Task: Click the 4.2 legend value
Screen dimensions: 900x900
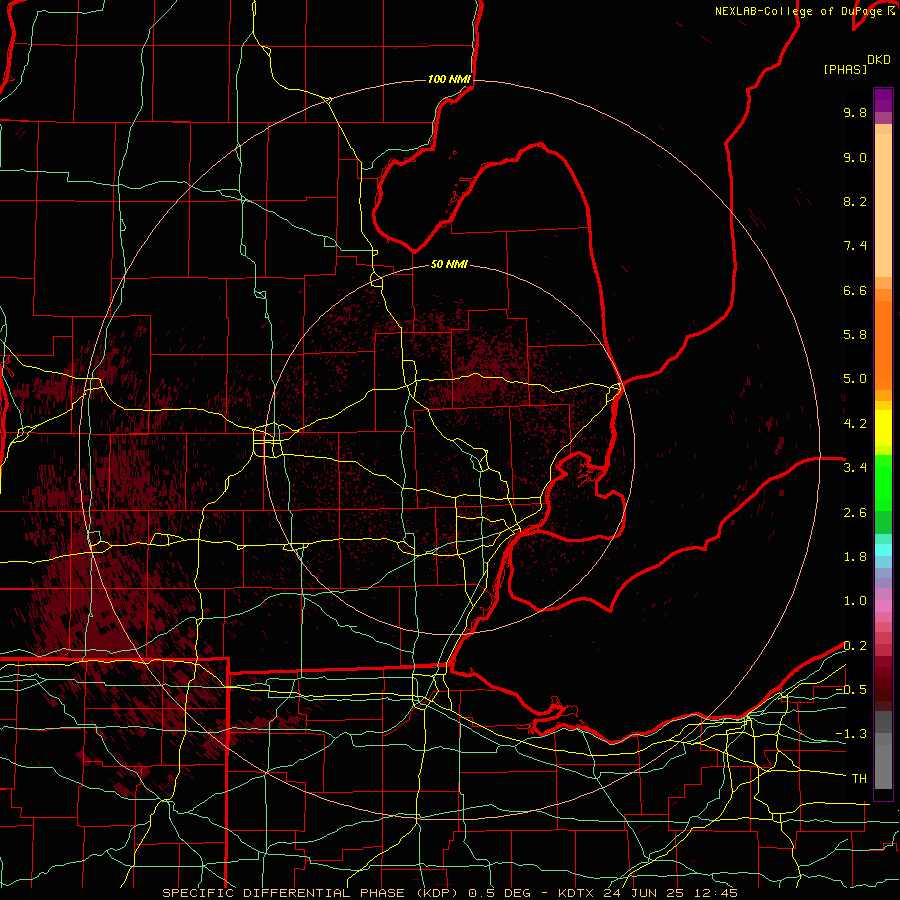Action: 855,424
